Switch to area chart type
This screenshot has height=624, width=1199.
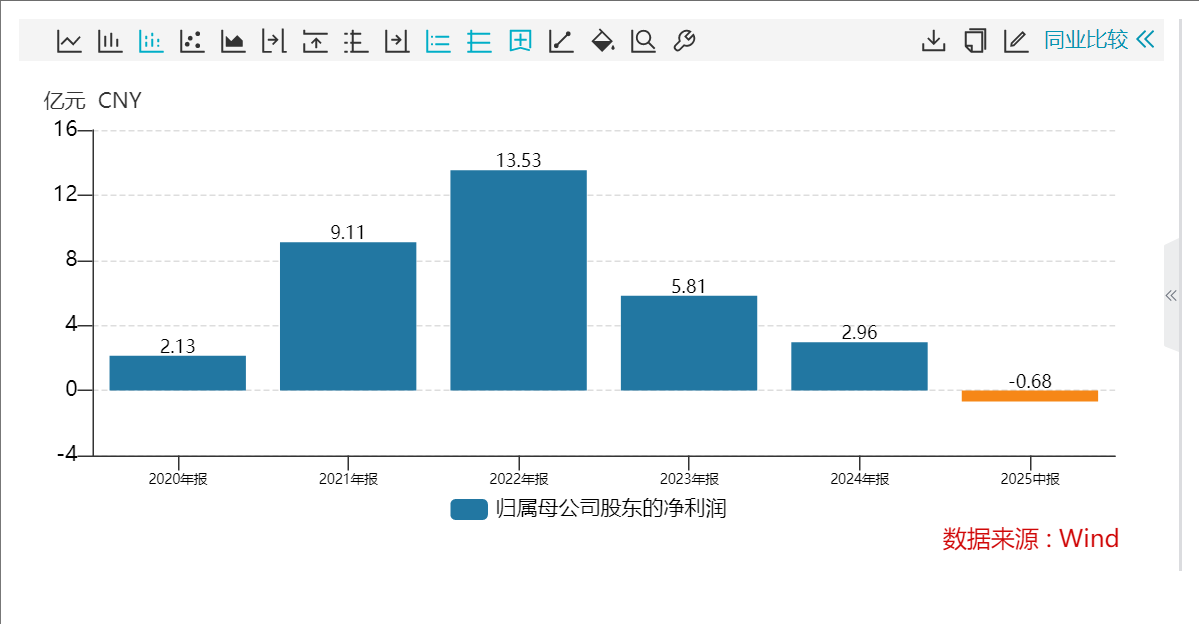[232, 41]
